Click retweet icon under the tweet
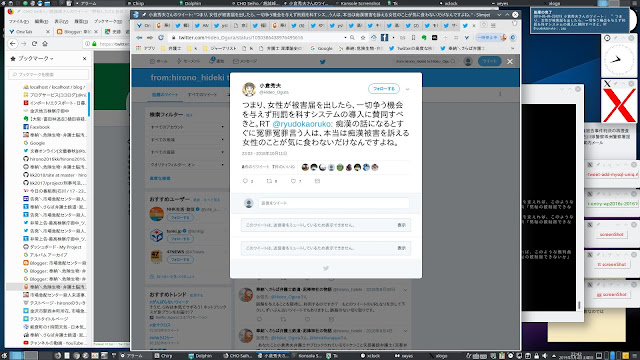This screenshot has width=640, height=360. [269, 181]
